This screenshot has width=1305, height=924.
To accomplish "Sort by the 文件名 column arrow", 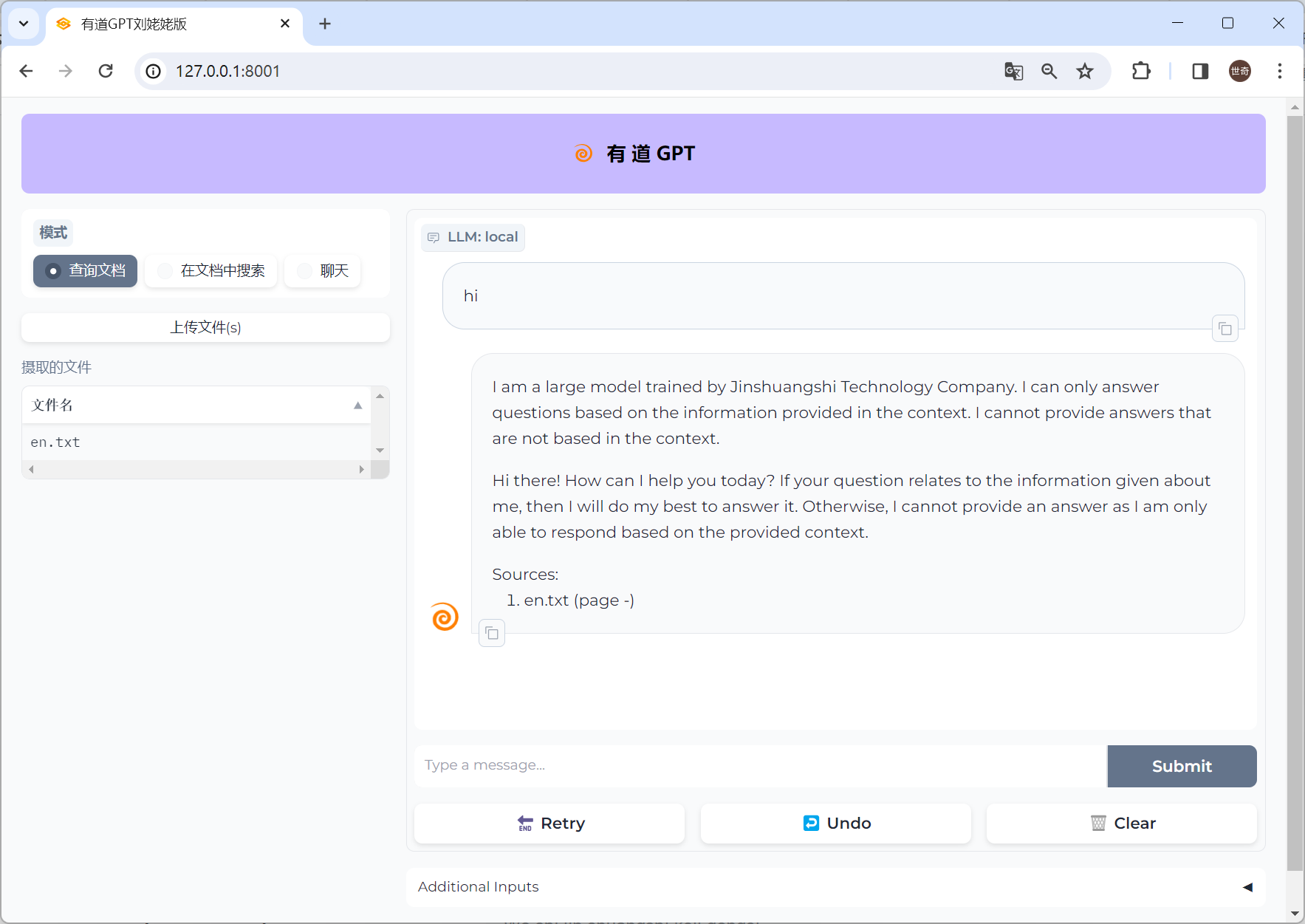I will pyautogui.click(x=358, y=405).
